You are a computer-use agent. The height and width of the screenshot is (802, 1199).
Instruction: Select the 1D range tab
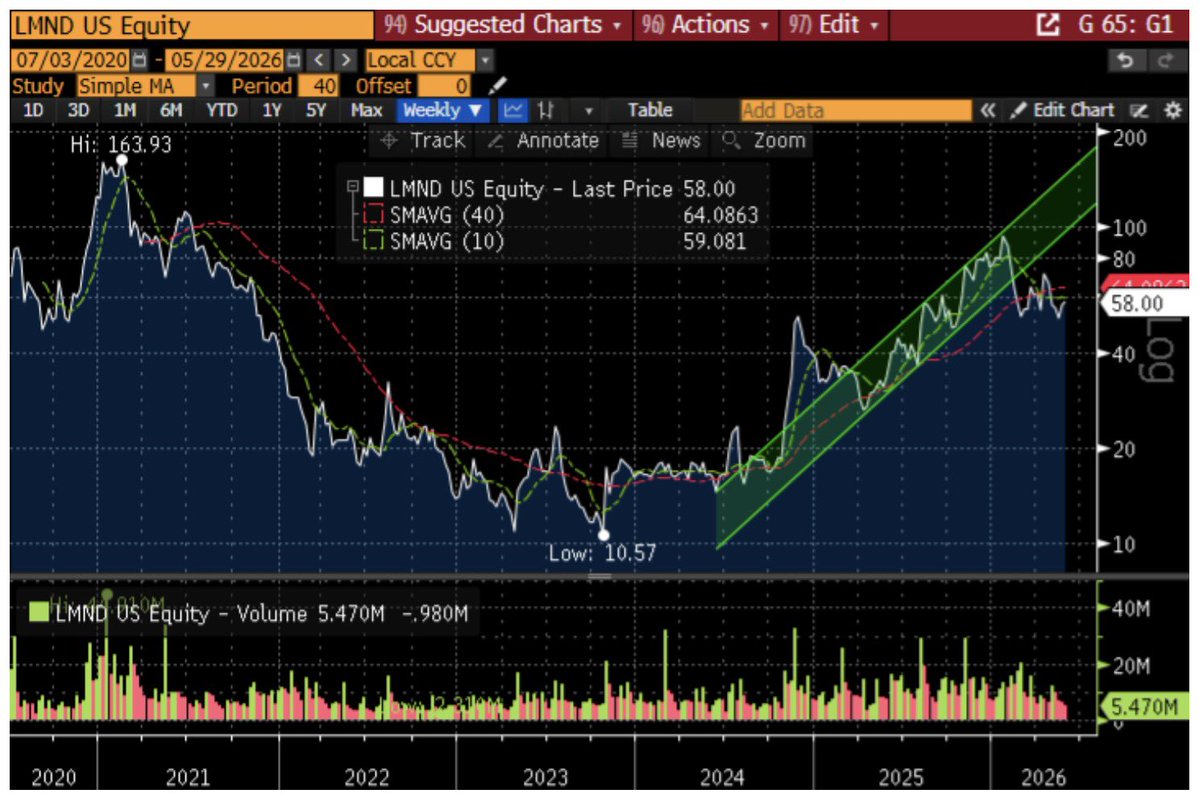(x=33, y=110)
